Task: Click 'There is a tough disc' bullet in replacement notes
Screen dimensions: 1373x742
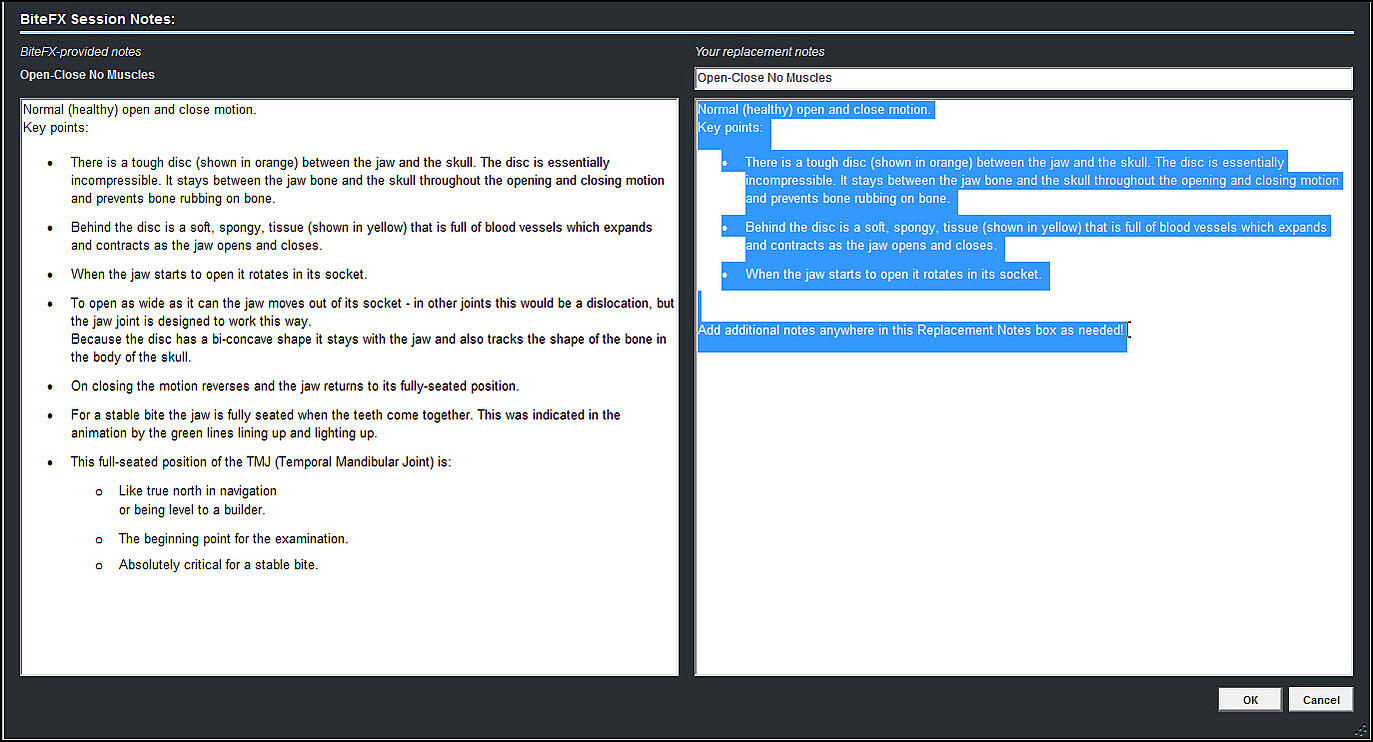Action: tap(1041, 180)
